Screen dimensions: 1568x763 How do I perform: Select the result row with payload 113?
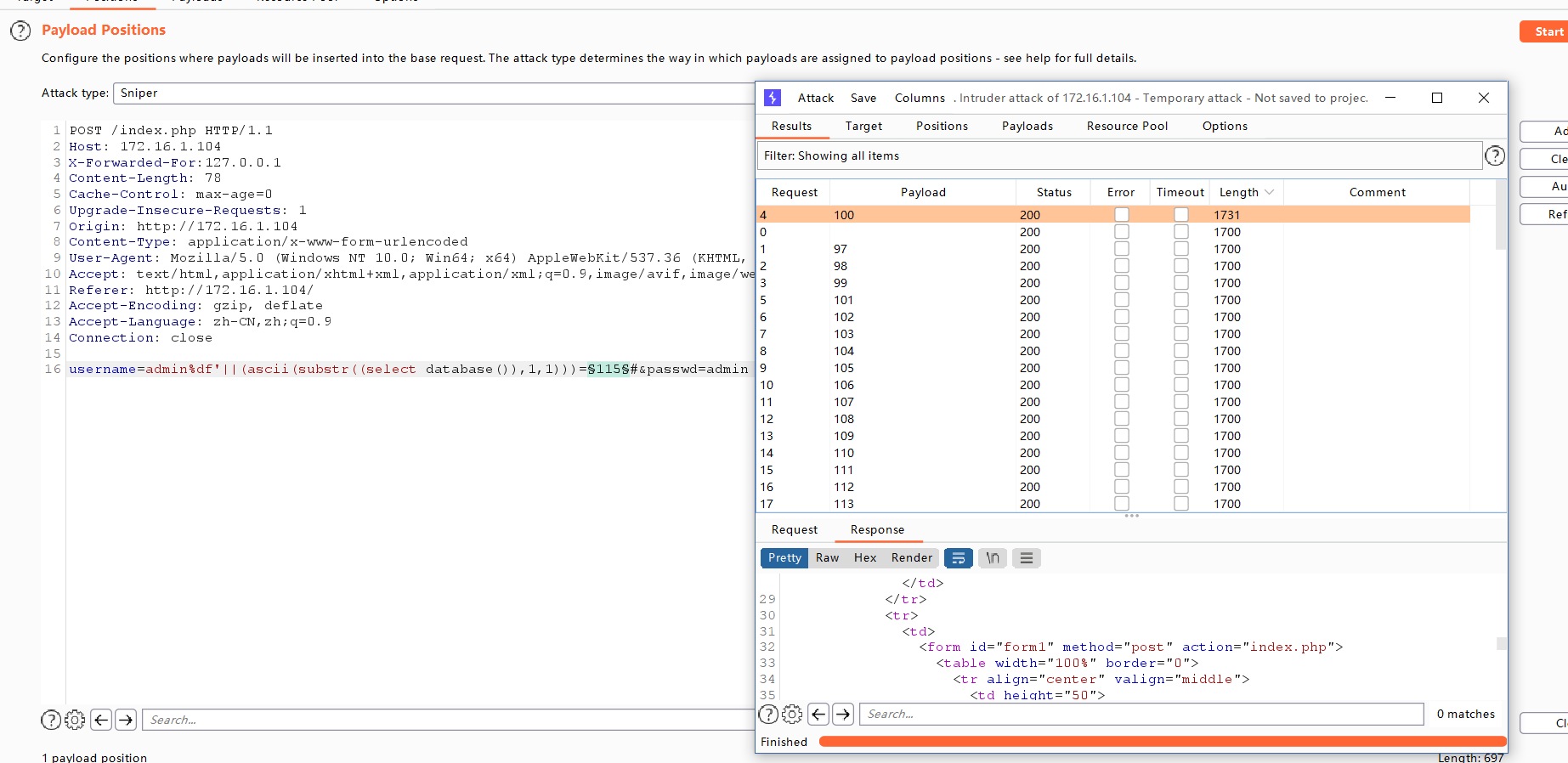pos(1113,504)
